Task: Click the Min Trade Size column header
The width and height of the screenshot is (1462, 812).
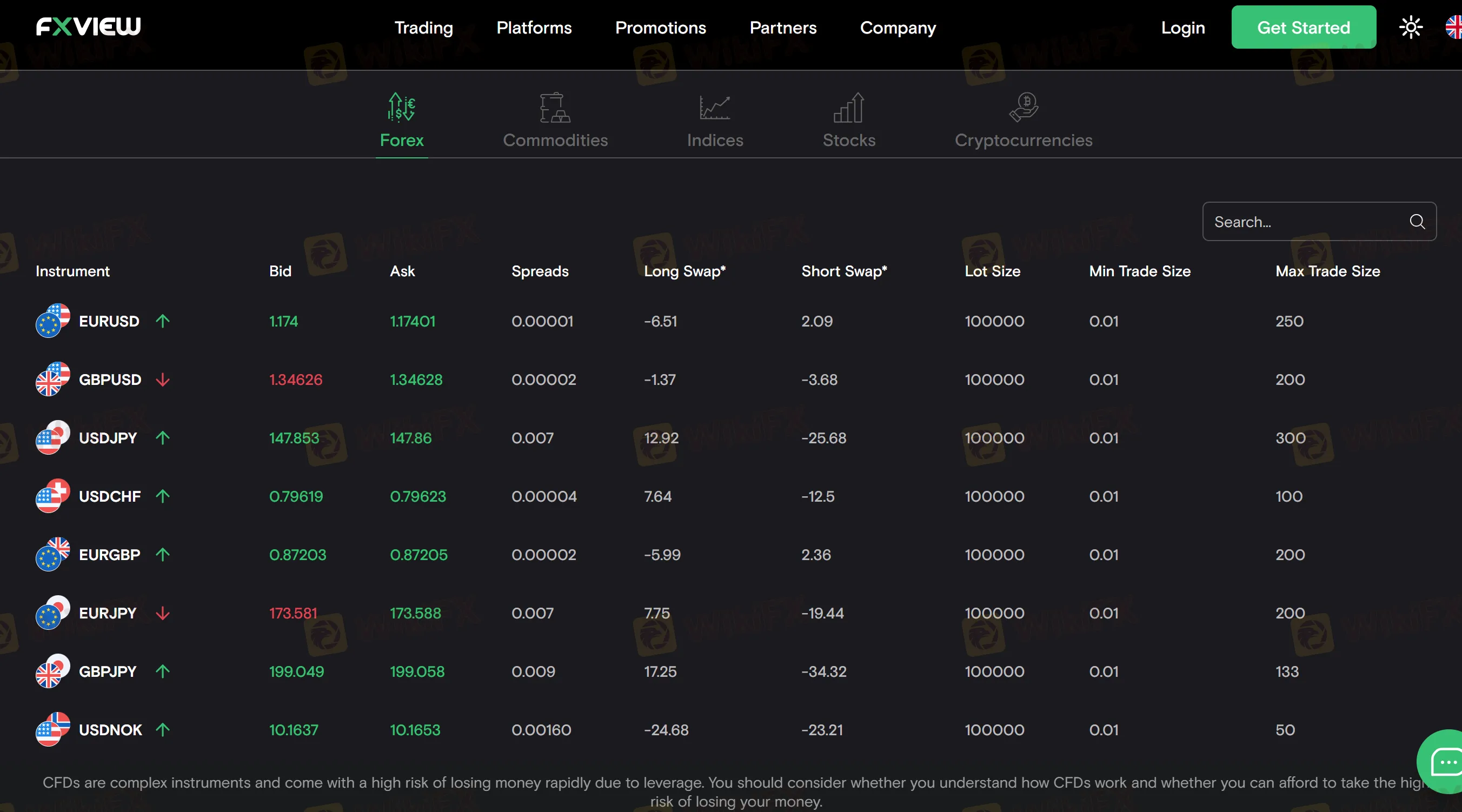Action: [1140, 271]
